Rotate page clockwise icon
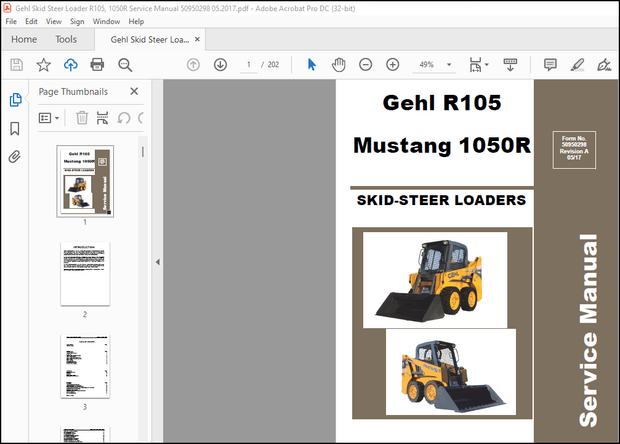This screenshot has height=444, width=620. coord(141,118)
